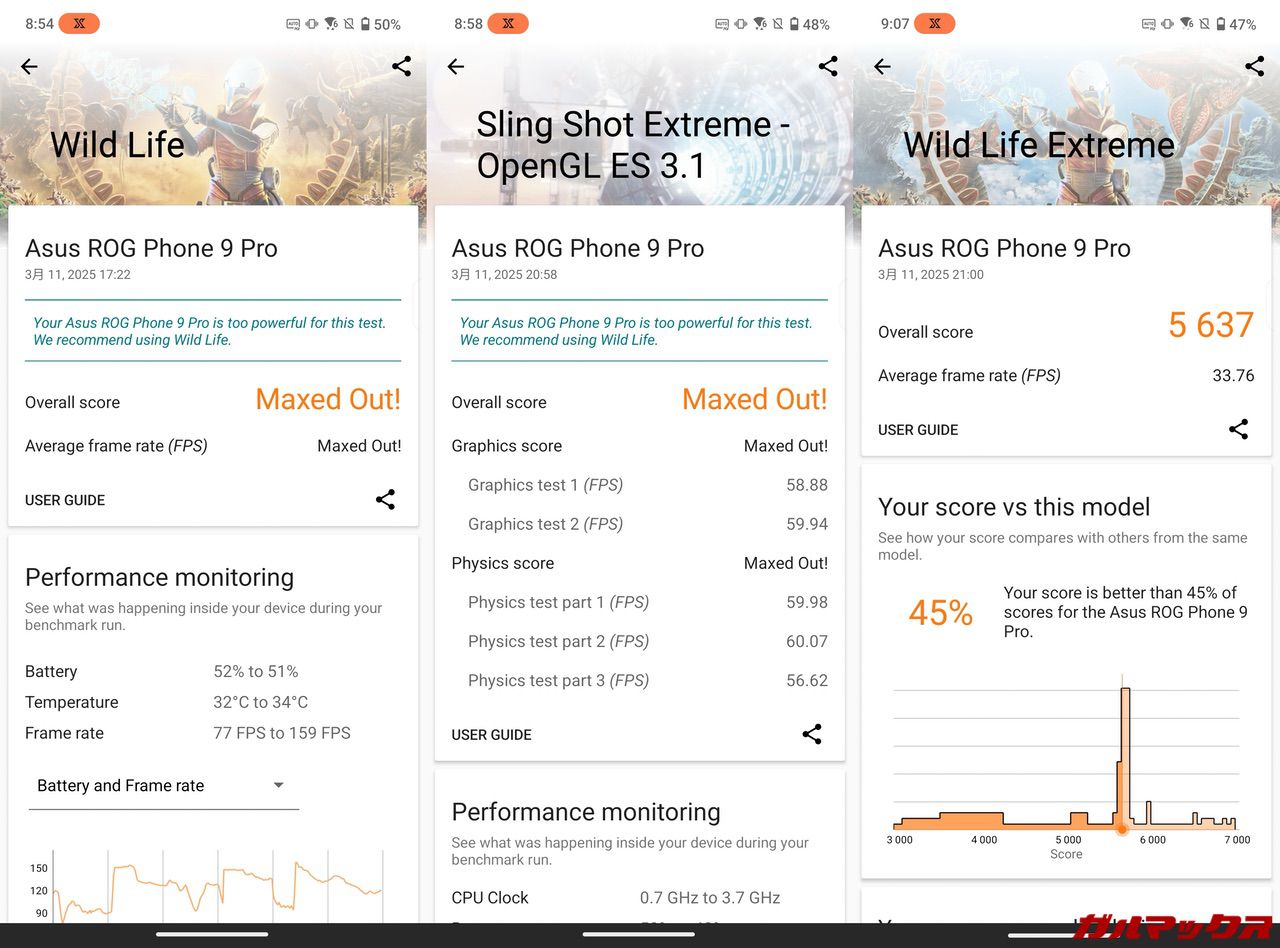Share the Wild Life result card

(x=385, y=500)
